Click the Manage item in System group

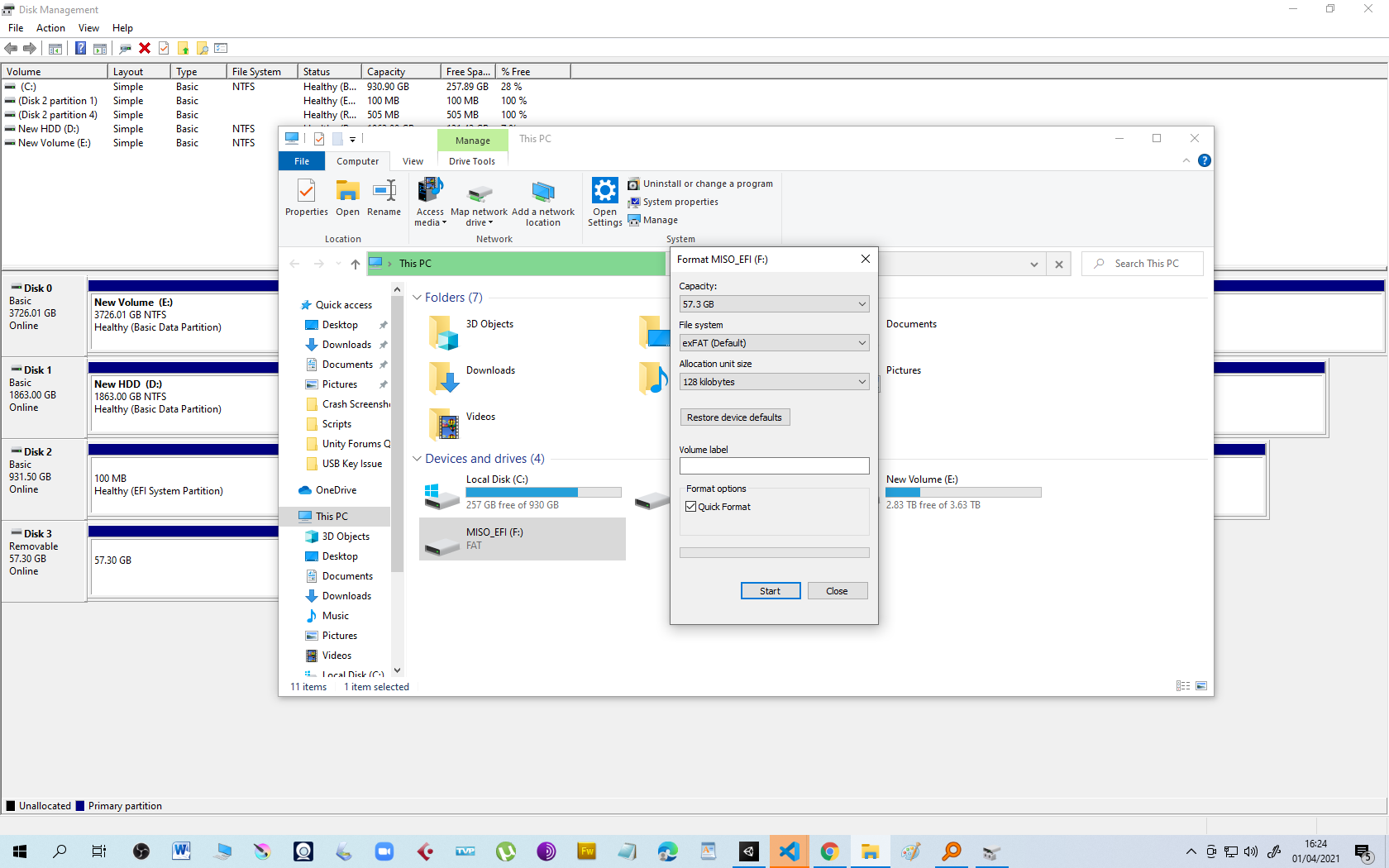click(653, 220)
